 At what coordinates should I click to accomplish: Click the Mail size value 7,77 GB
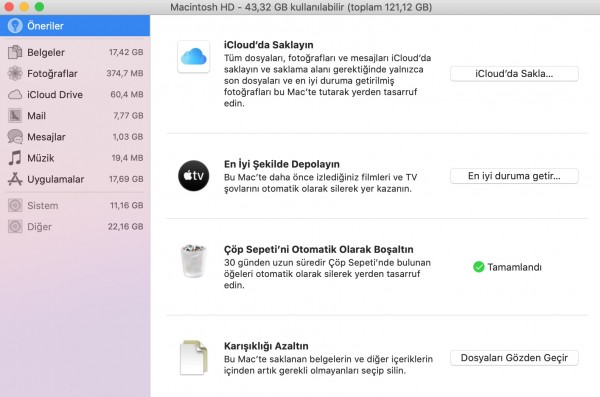coord(128,116)
